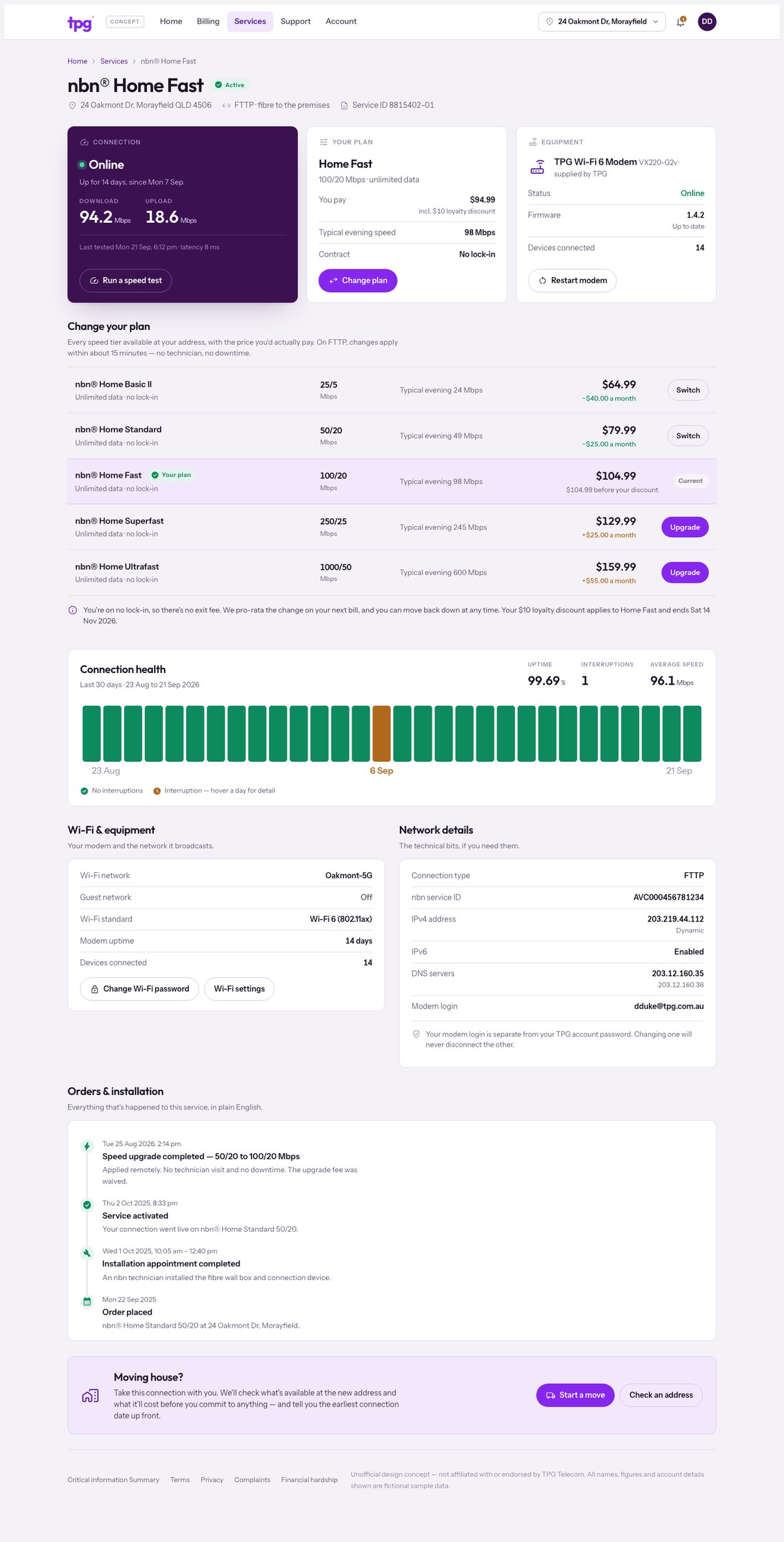This screenshot has height=1542, width=784.
Task: Click the Your Plan sliders icon
Action: click(x=323, y=142)
